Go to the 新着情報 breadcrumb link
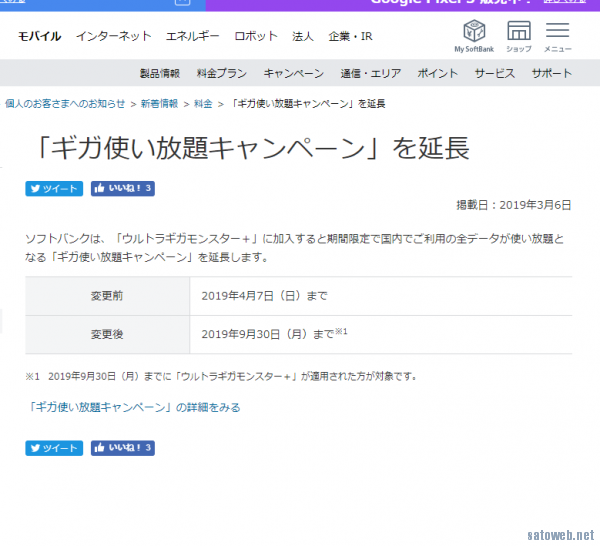Viewport: 600px width, 546px height. 159,103
